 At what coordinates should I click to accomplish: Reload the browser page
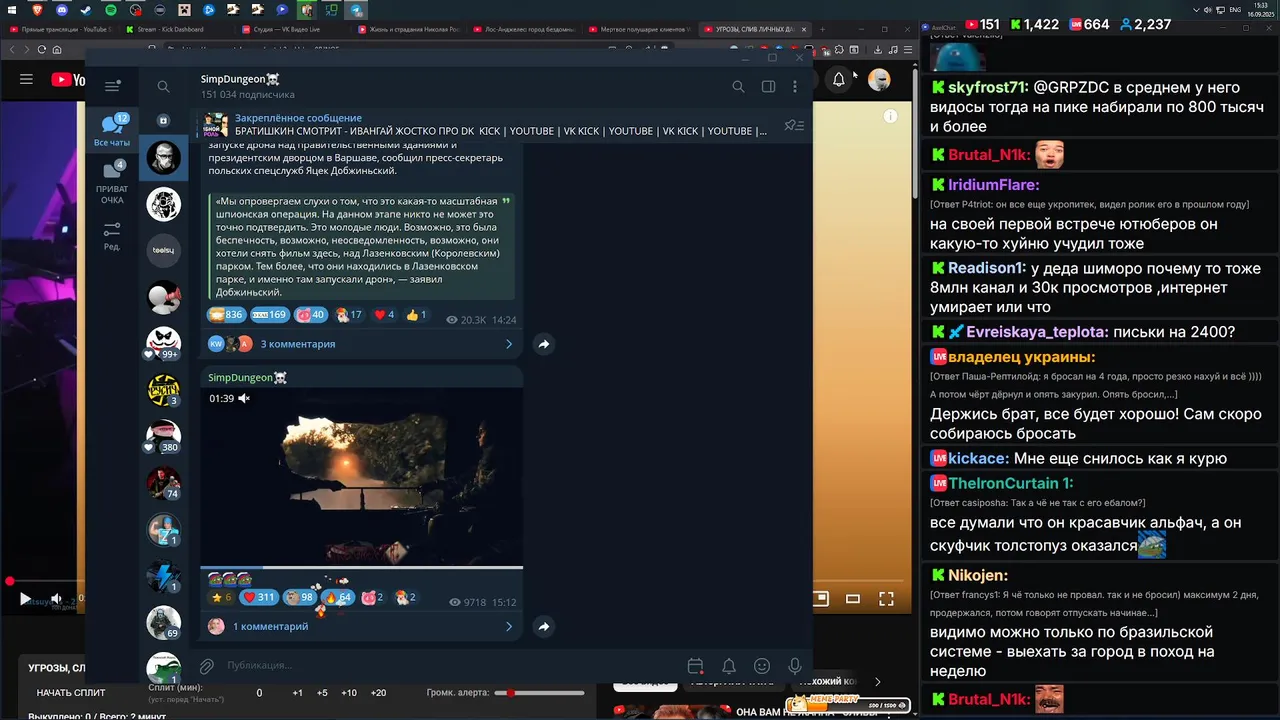[42, 49]
